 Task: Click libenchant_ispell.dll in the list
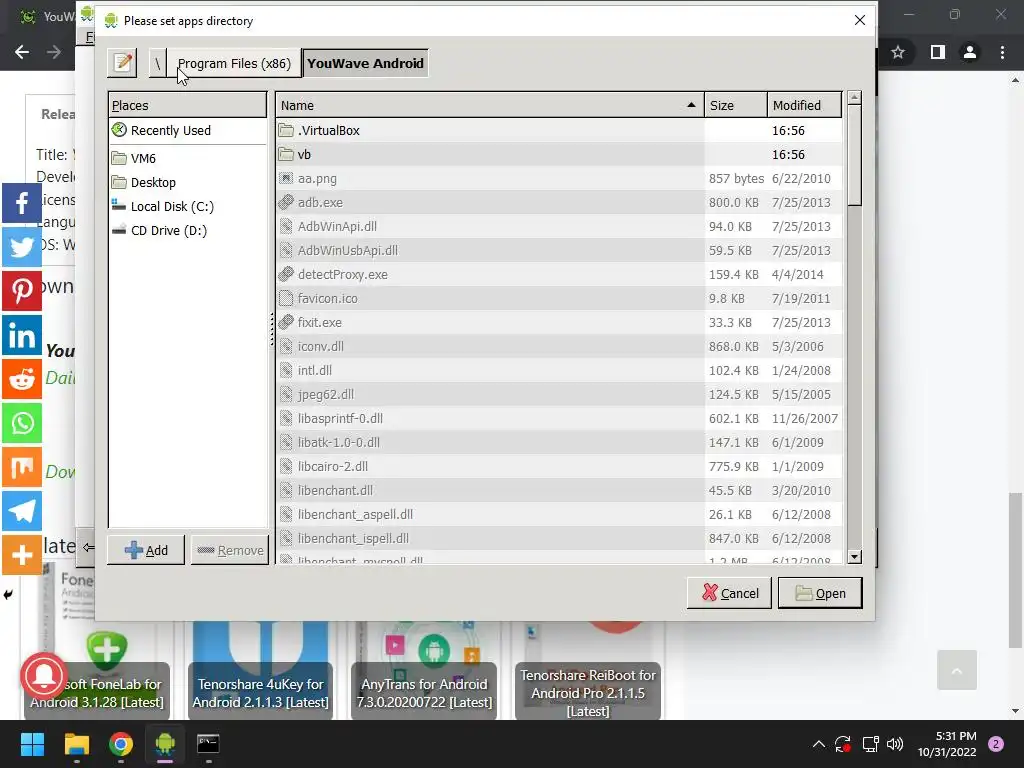click(558, 538)
